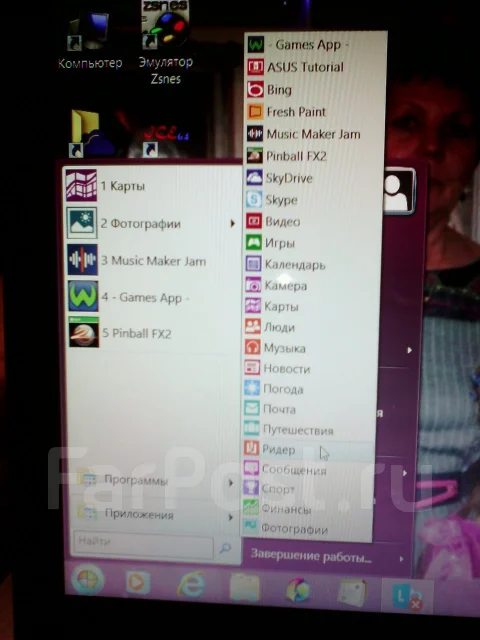Click the user account picture
Screen dimensions: 480x640
[398, 190]
